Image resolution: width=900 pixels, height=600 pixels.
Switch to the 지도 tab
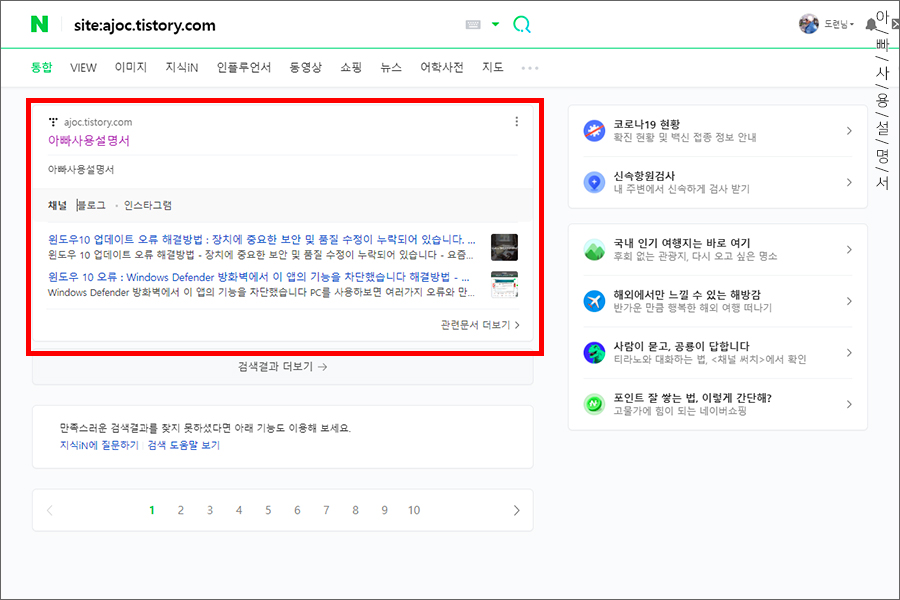[x=492, y=68]
